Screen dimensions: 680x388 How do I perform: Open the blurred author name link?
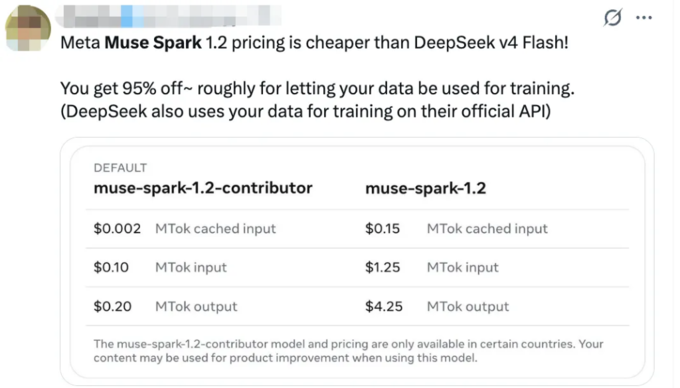167,16
